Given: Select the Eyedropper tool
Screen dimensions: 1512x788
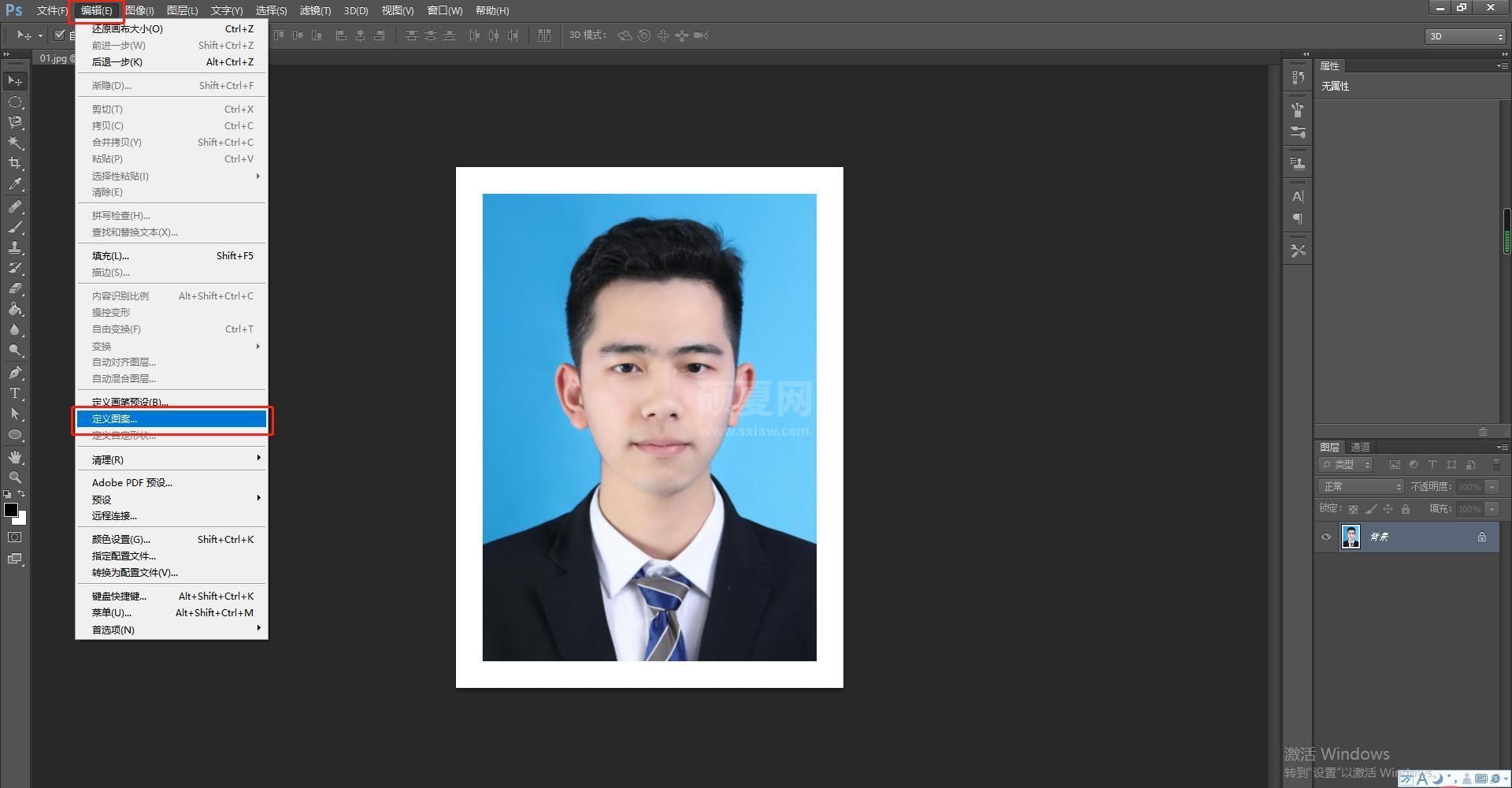Looking at the screenshot, I should point(15,184).
